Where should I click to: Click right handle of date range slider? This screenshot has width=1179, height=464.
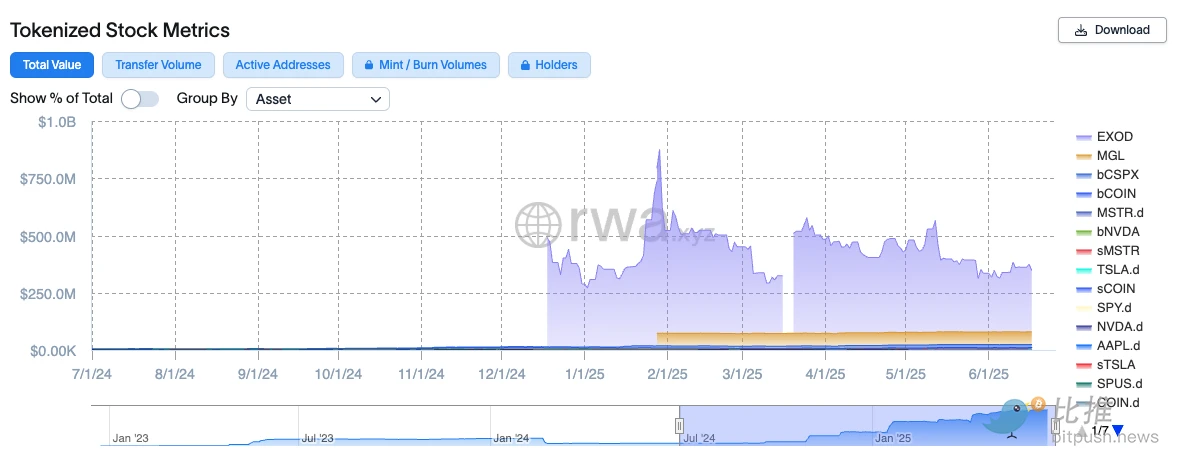1055,426
